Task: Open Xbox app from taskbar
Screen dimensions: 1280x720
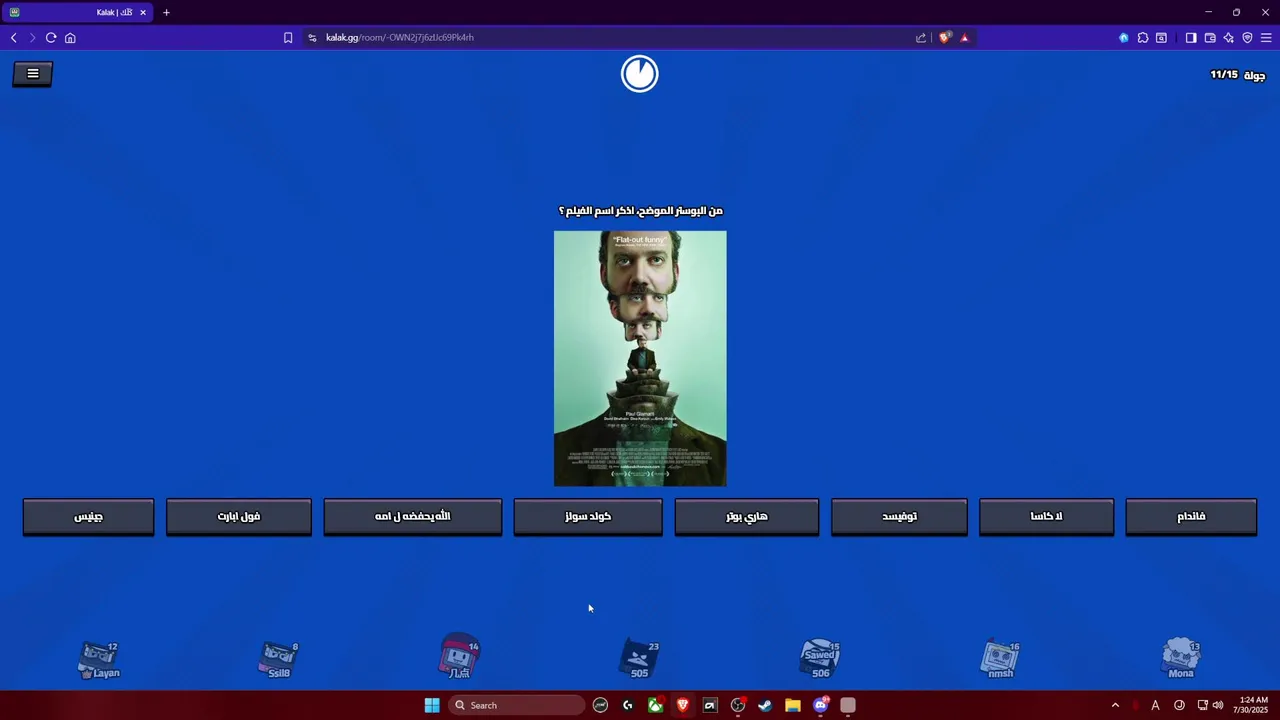Action: tap(655, 705)
